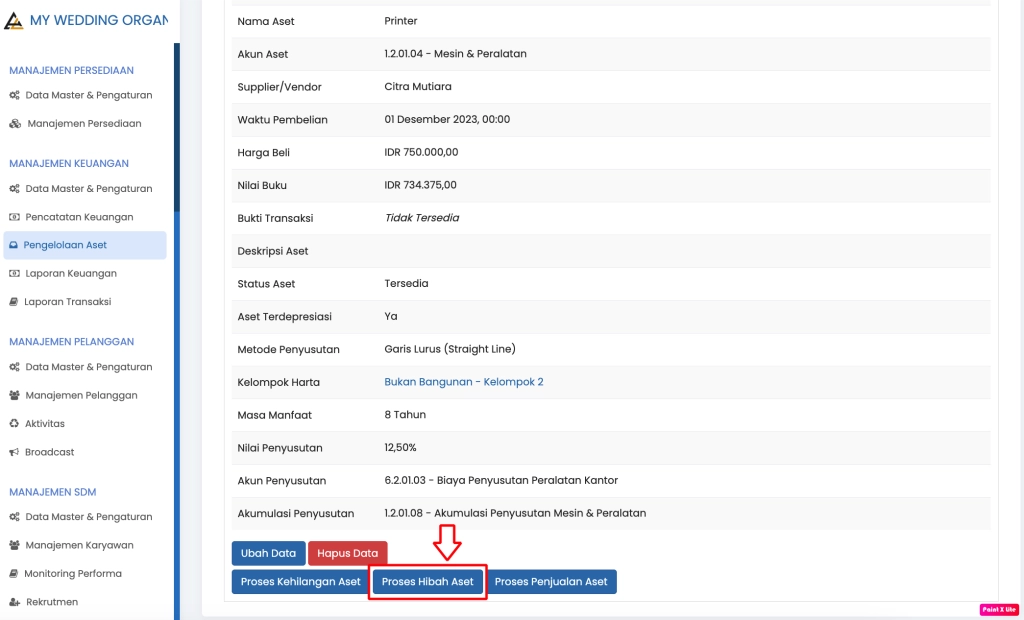Screen dimensions: 1024x620
Task: Click the My Wedding Organizer logo icon
Action: (x=14, y=20)
